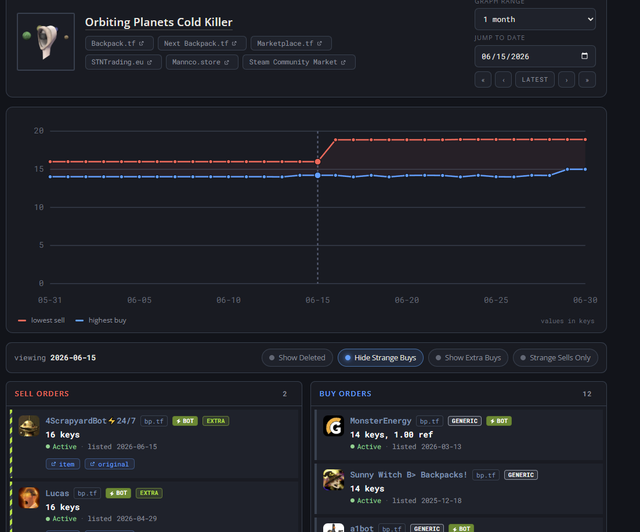Click the Orbiting Planets Cold Killer item thumbnail
This screenshot has height=532, width=640.
click(46, 42)
